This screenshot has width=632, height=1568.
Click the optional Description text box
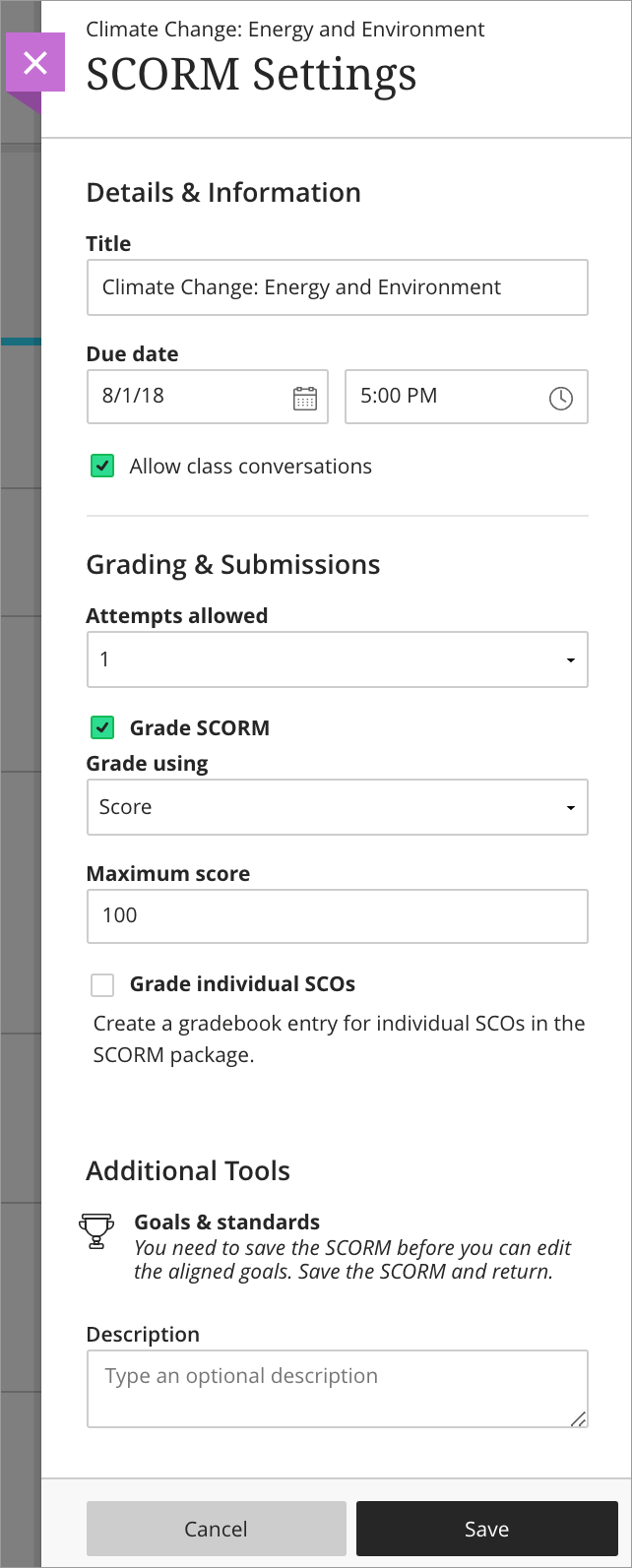[338, 1388]
